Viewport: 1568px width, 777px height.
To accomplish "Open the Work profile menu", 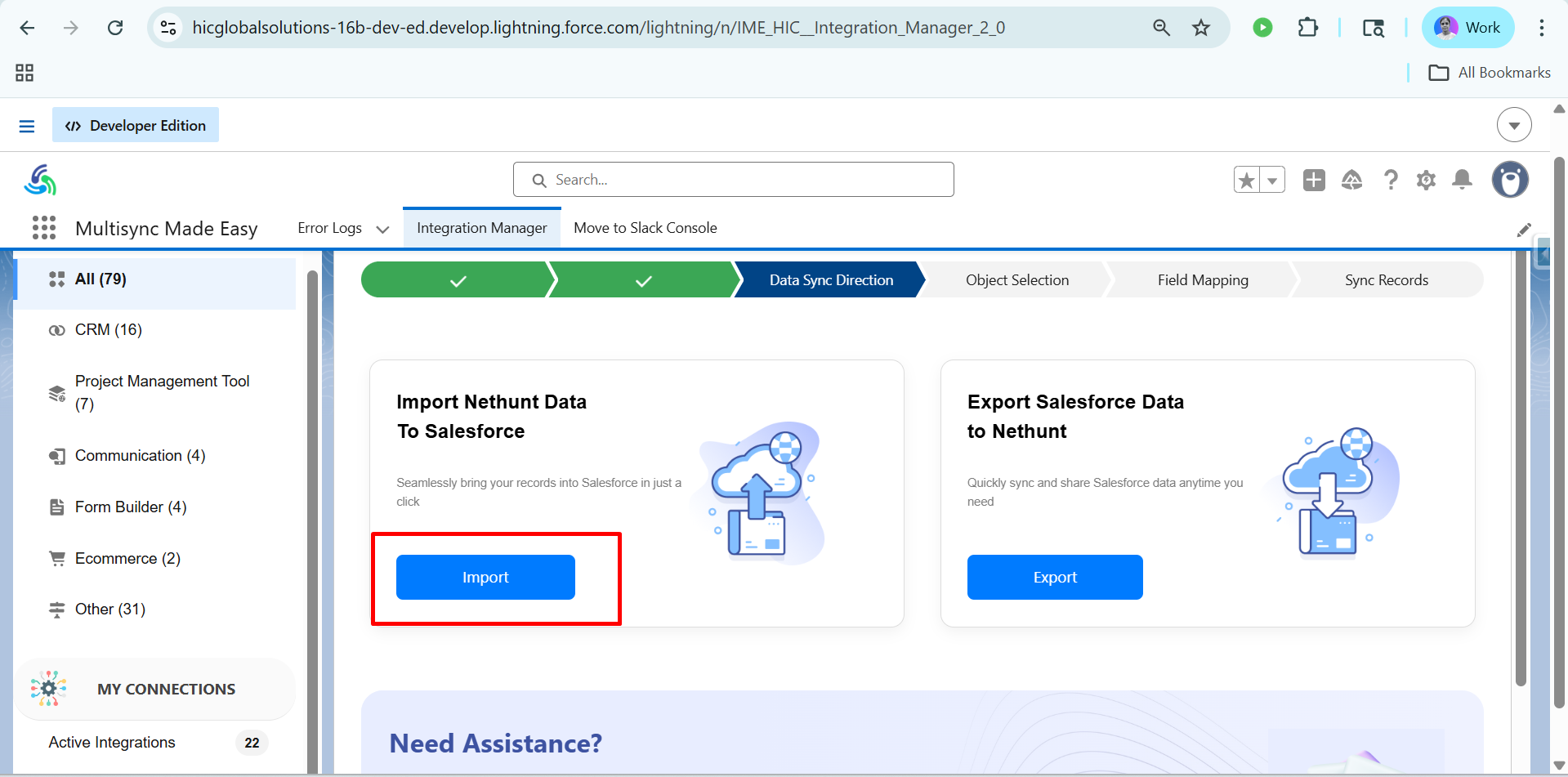I will (x=1467, y=28).
